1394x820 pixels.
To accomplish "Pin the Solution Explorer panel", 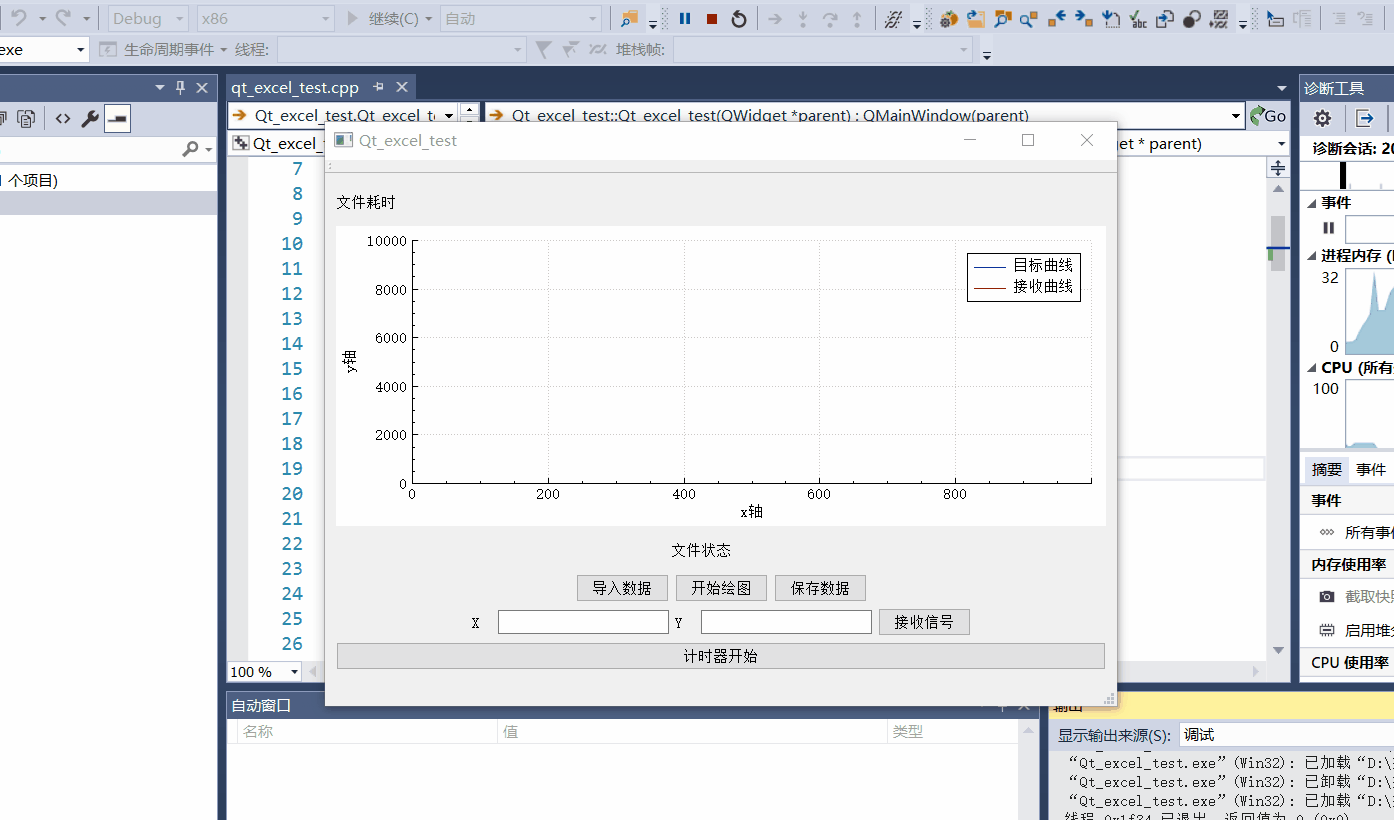I will pos(181,87).
